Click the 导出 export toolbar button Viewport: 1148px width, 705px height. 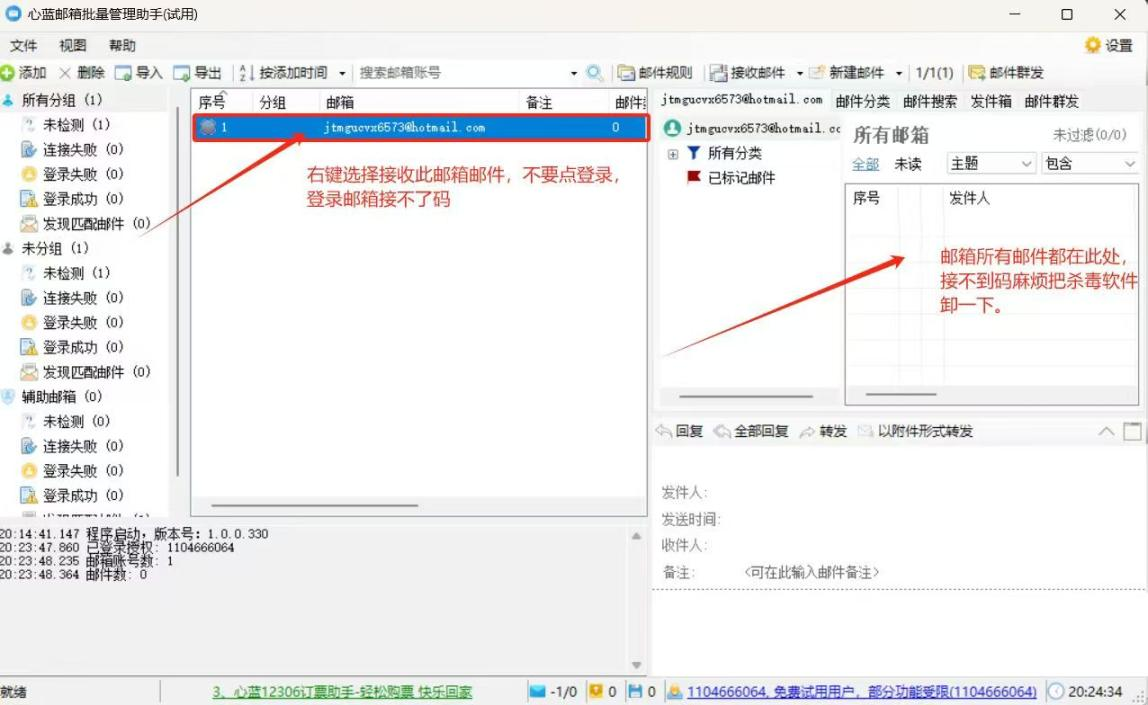pyautogui.click(x=197, y=72)
